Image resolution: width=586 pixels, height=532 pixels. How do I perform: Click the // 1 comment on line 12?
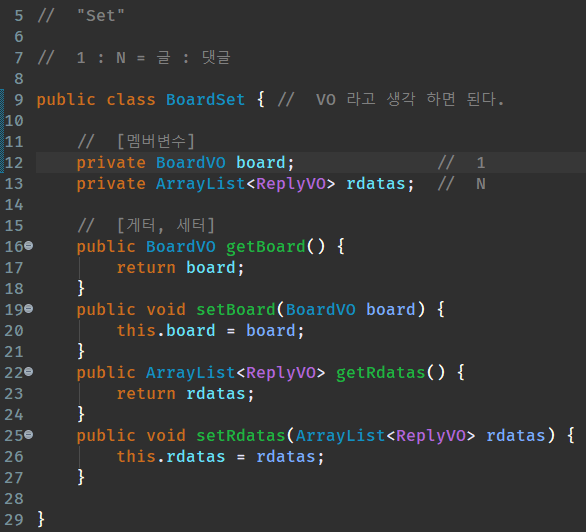(x=462, y=163)
